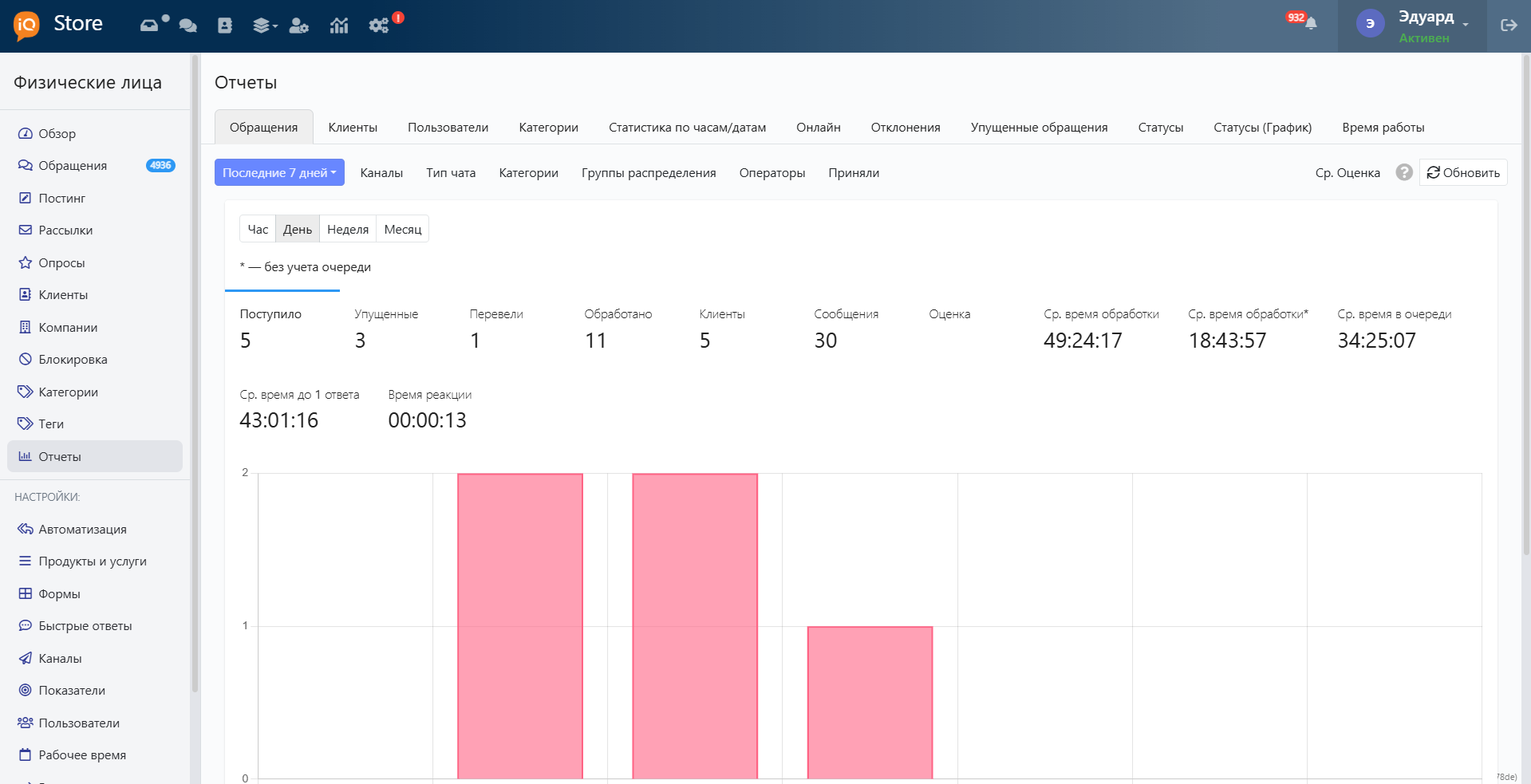Click the iQ Store logo icon
1531x784 pixels.
tap(26, 26)
